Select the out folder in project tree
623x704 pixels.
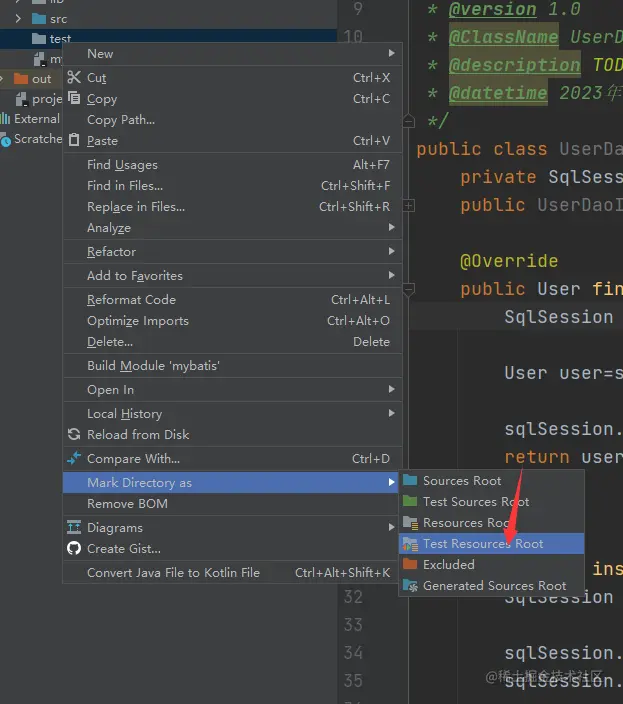(41, 79)
